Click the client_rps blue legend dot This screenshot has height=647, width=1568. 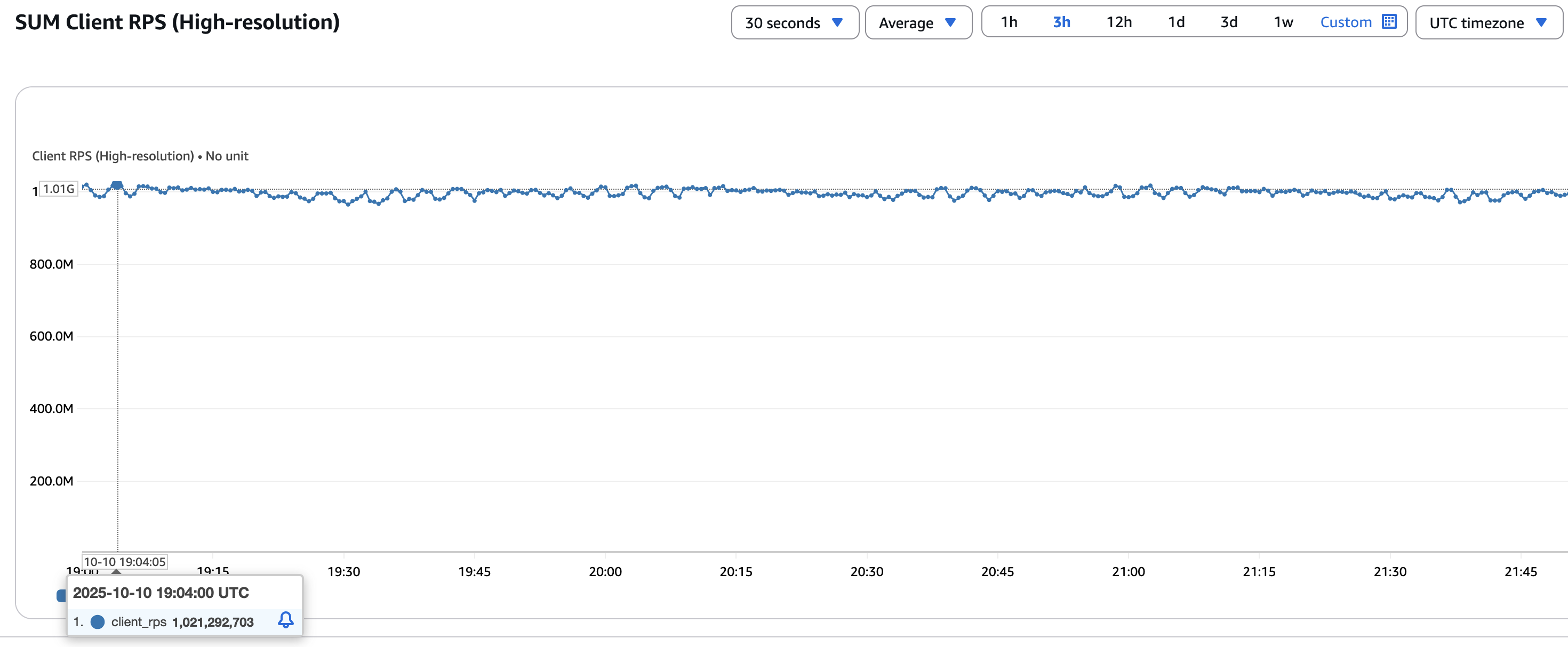(98, 622)
